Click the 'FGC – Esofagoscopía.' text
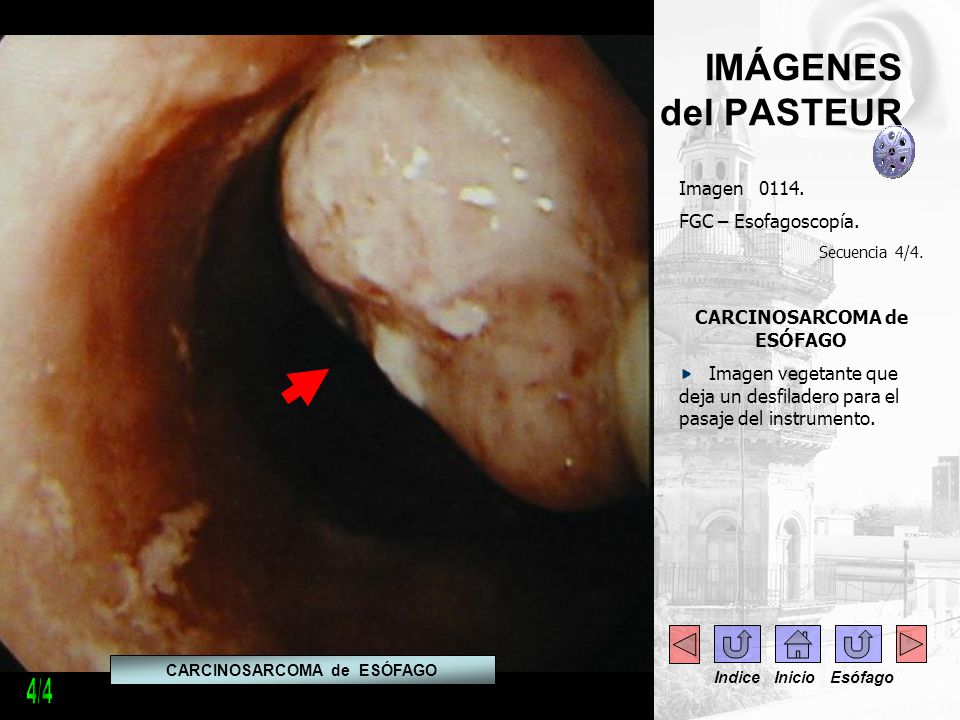The height and width of the screenshot is (720, 960). coord(768,221)
